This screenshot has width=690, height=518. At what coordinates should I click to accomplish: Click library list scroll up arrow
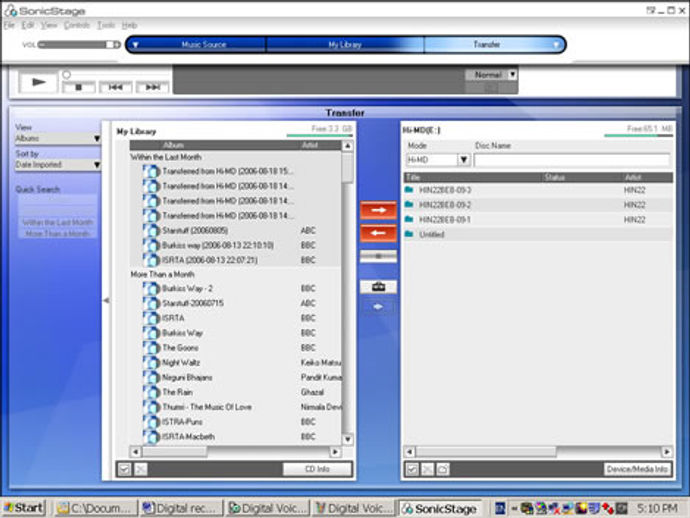[x=348, y=146]
